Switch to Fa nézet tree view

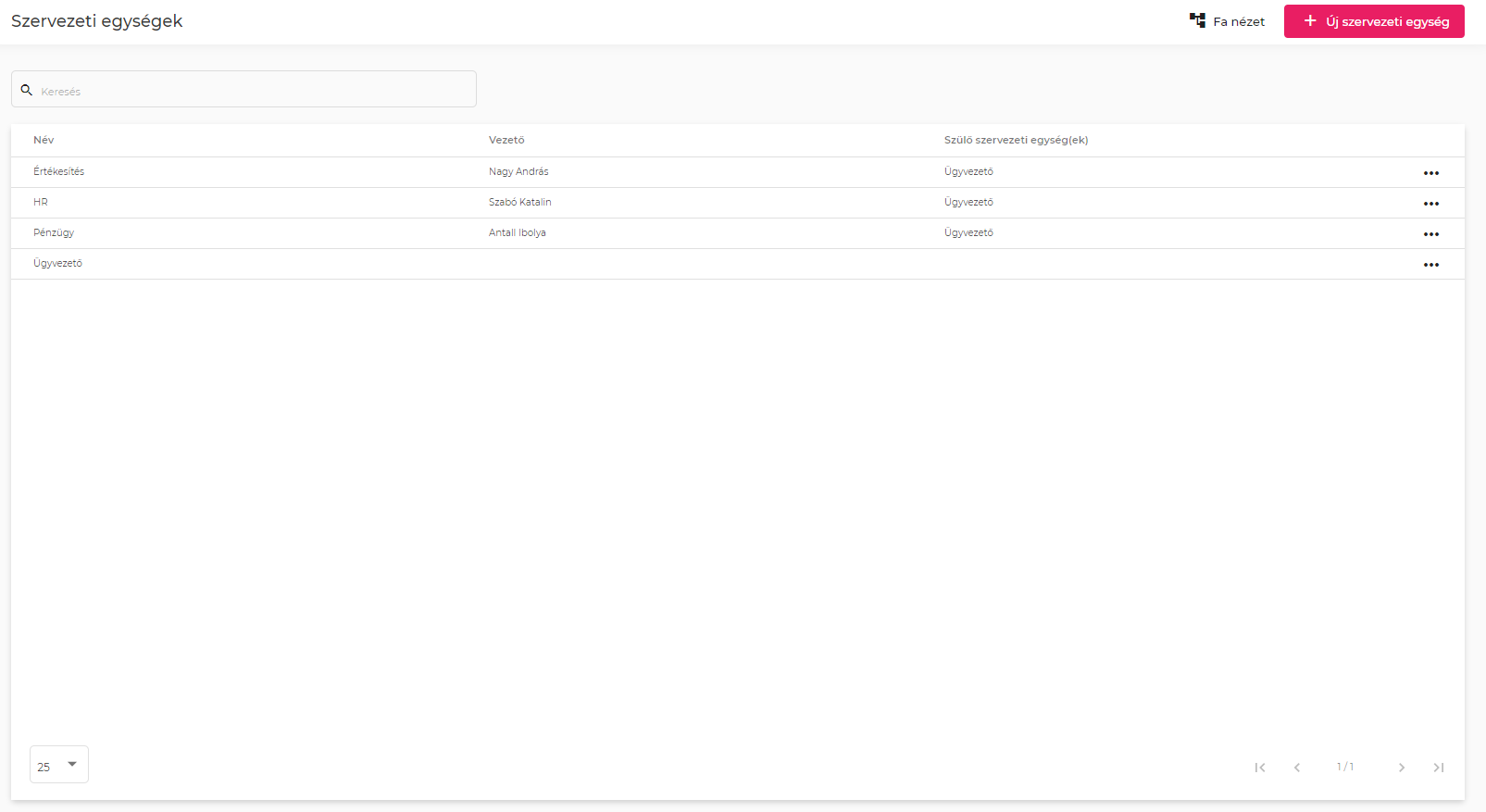(x=1227, y=21)
